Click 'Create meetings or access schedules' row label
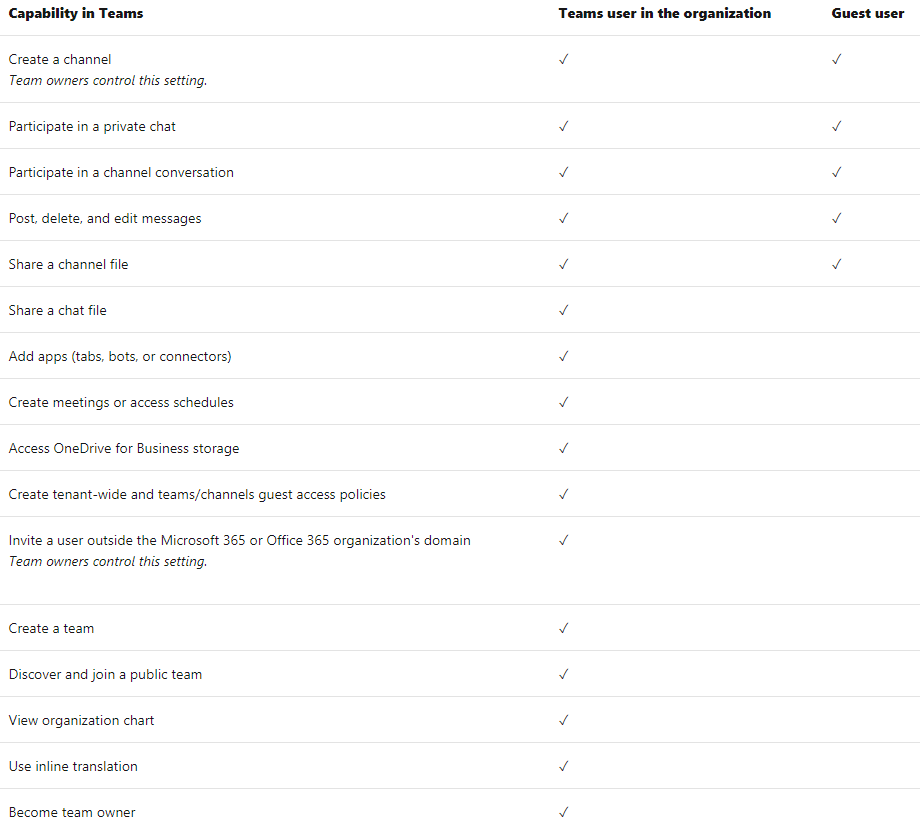The width and height of the screenshot is (920, 831). 121,403
